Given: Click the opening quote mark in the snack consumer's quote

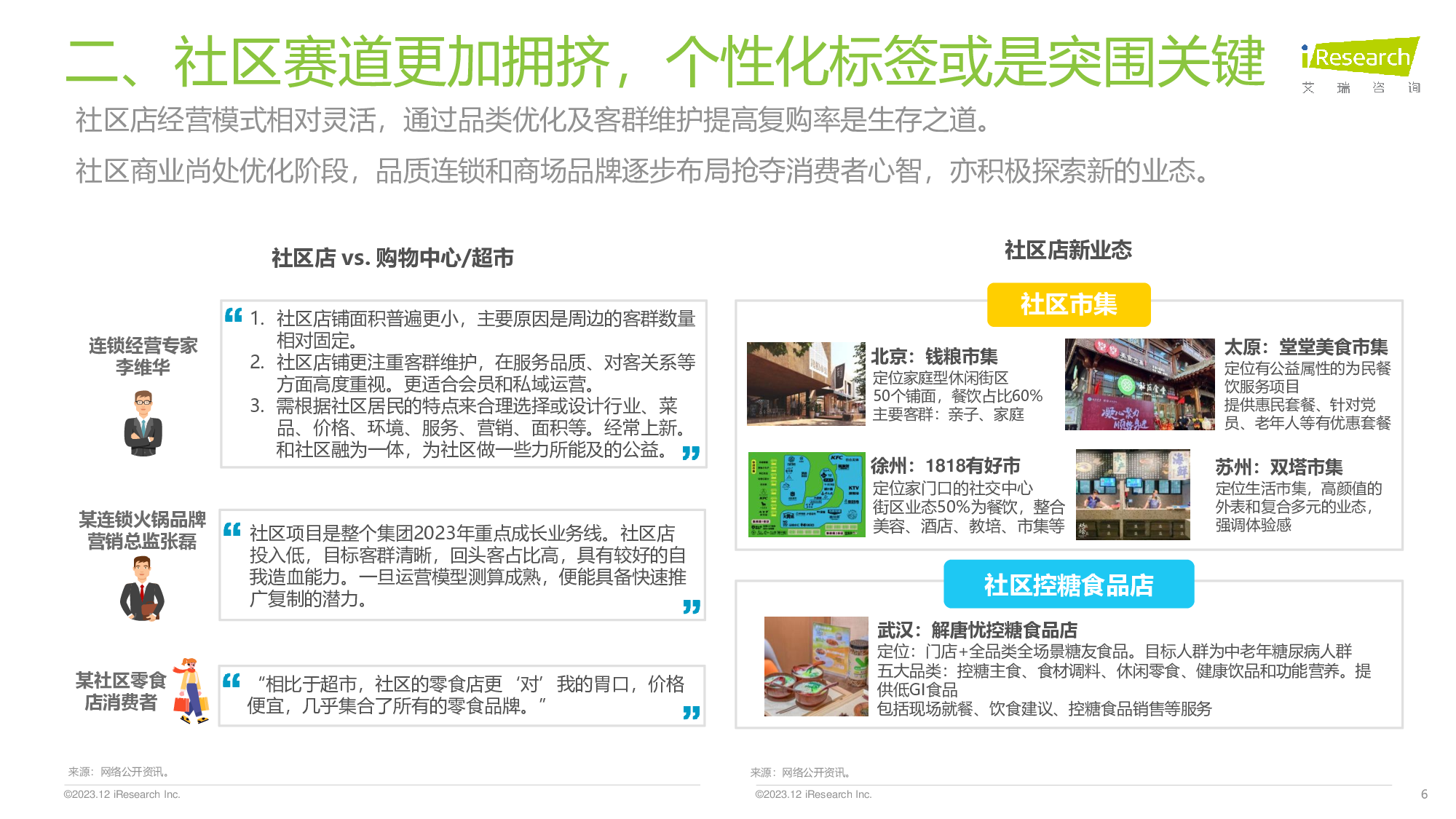Looking at the screenshot, I should [x=231, y=681].
